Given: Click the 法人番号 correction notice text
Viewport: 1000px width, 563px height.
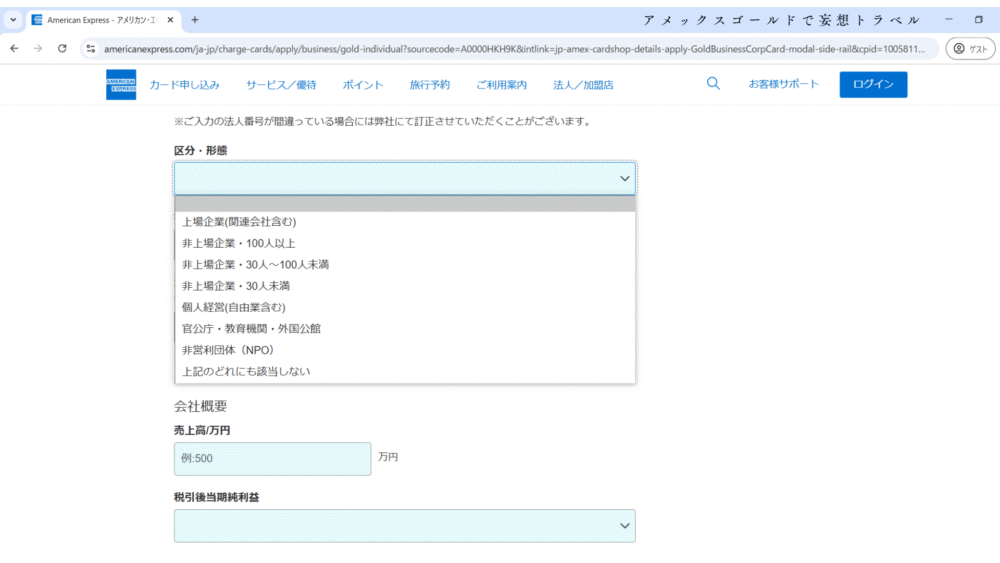Looking at the screenshot, I should [383, 121].
